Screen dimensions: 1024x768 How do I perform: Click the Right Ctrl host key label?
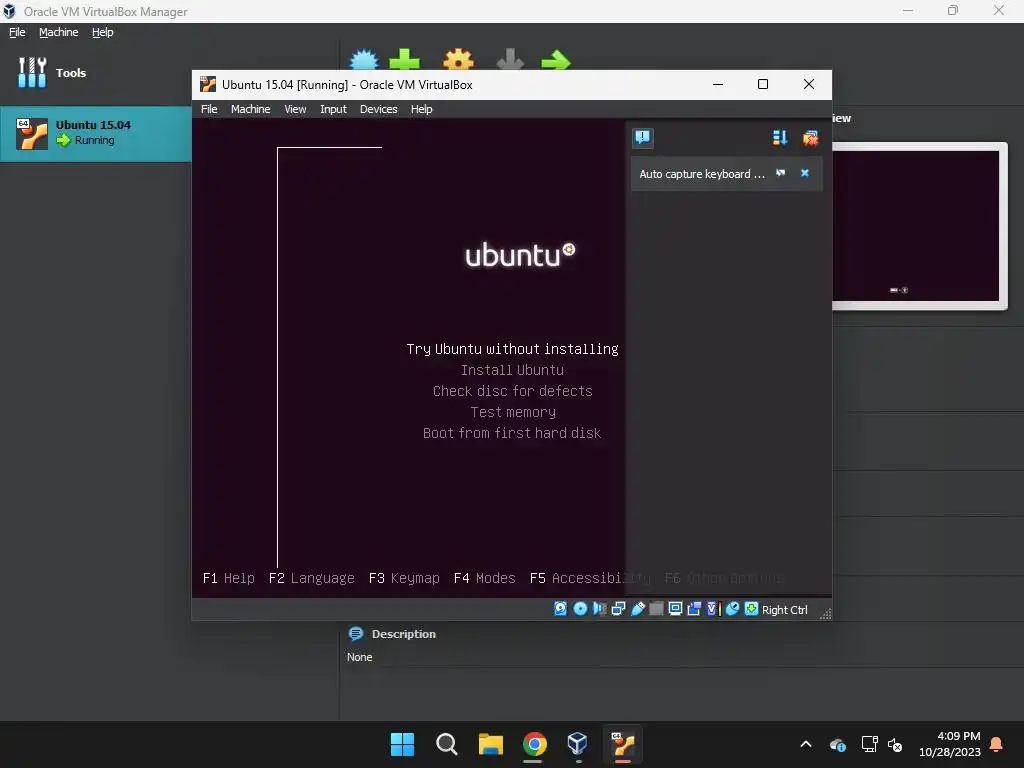click(x=784, y=609)
